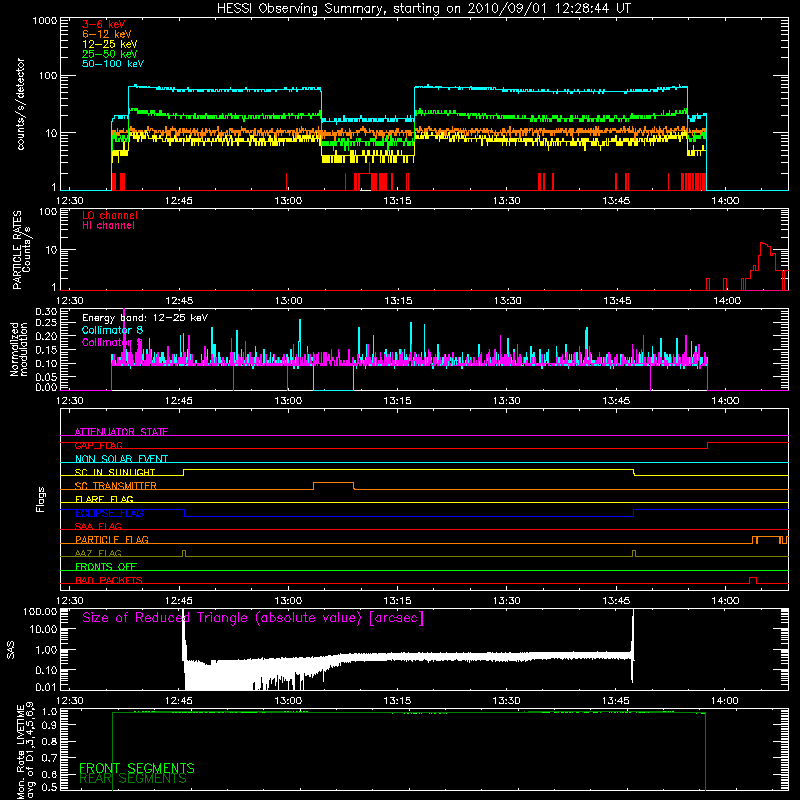The height and width of the screenshot is (800, 800).
Task: Click the SAS axis label
Action: coord(11,650)
